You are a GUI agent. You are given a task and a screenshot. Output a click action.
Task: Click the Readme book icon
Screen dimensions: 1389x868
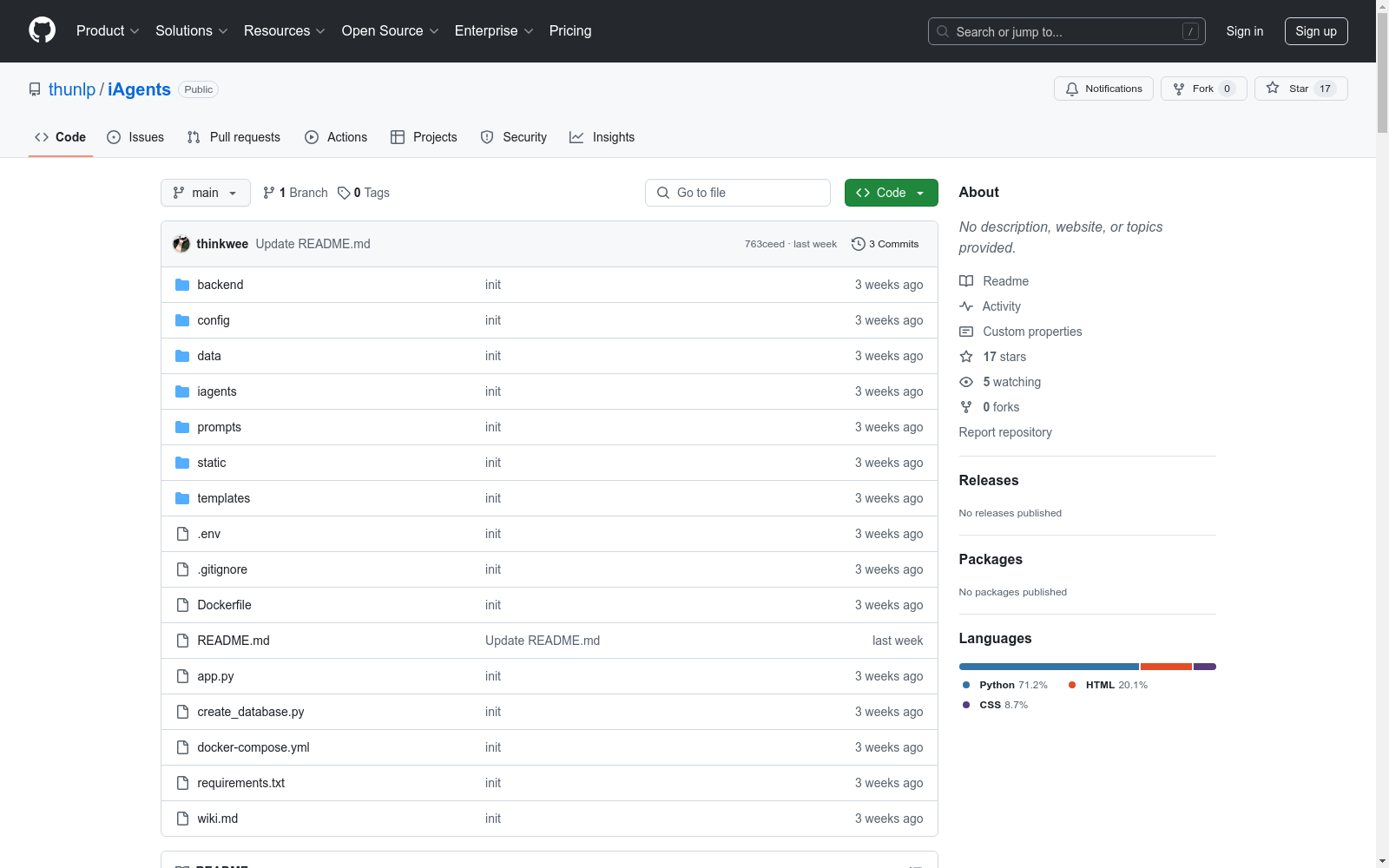tap(966, 281)
